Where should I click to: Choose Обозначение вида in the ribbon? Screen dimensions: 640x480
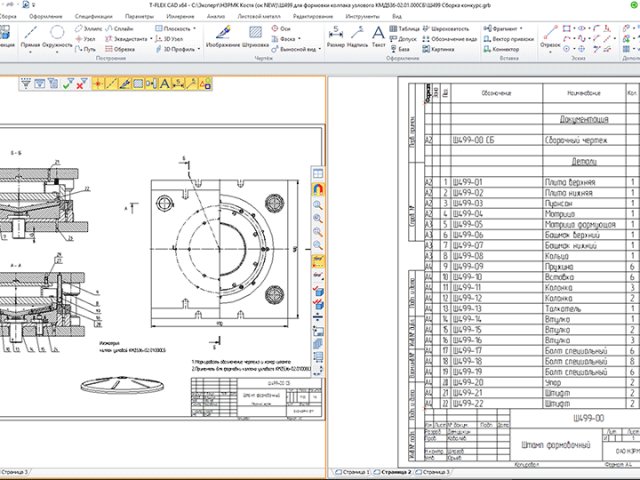[449, 39]
